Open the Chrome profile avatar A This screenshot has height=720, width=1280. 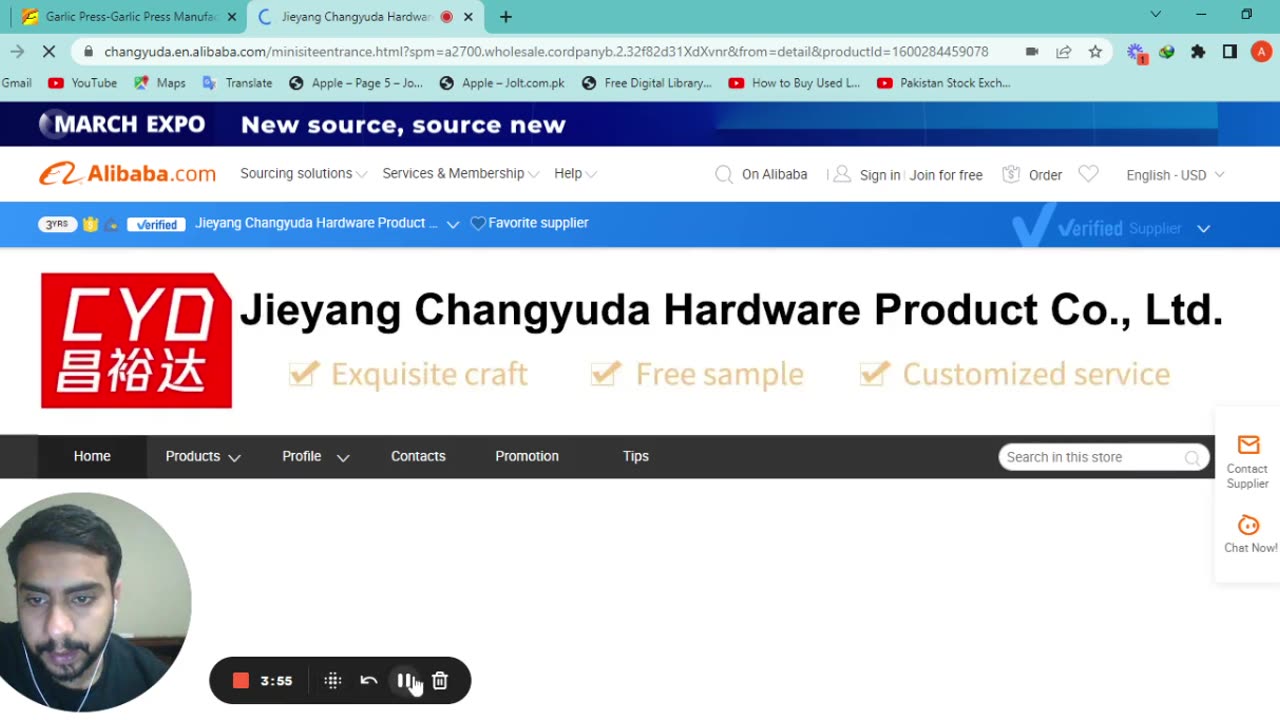coord(1261,51)
